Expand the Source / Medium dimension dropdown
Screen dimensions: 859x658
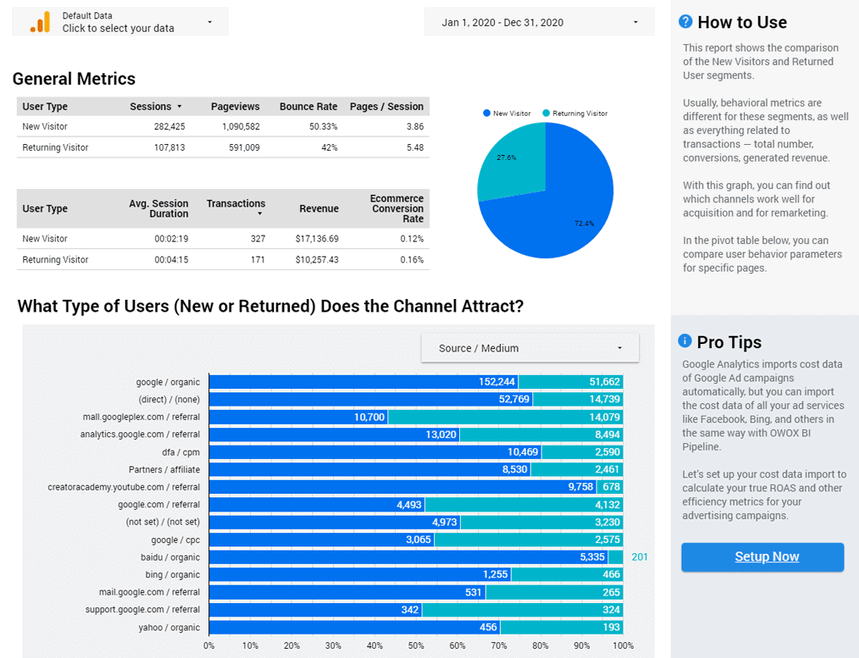pyautogui.click(x=530, y=348)
